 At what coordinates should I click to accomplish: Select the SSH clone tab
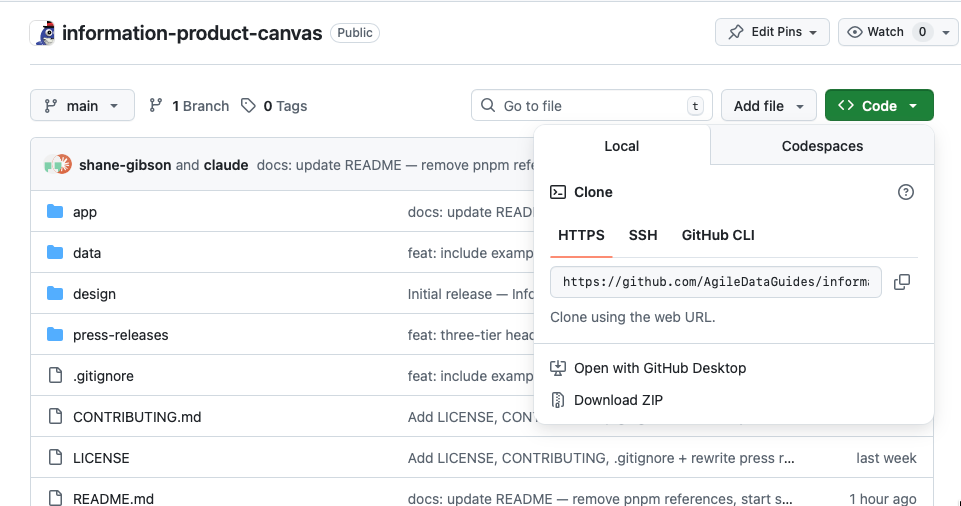pyautogui.click(x=643, y=235)
